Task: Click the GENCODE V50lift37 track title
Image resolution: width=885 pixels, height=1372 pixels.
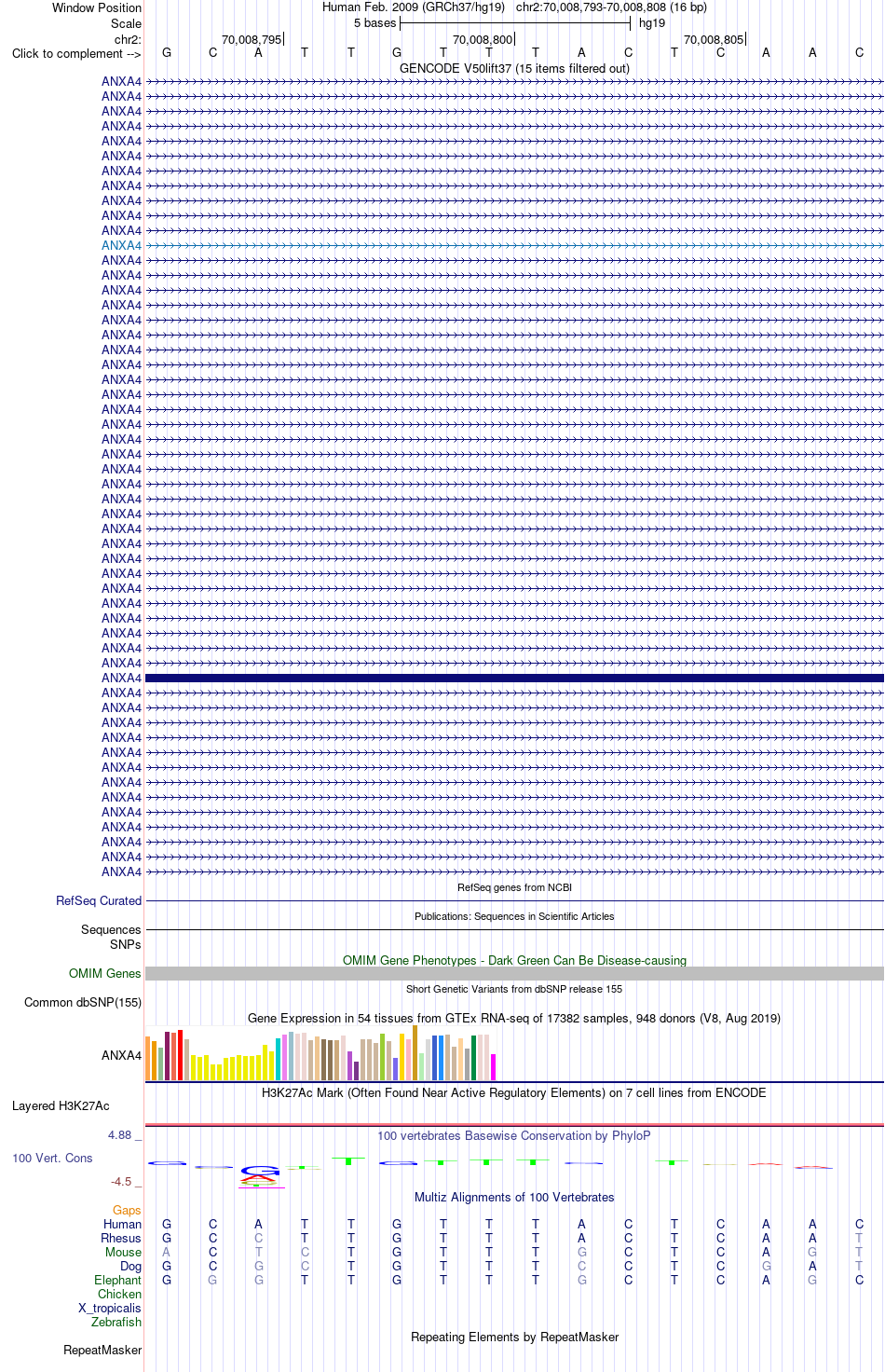Action: pyautogui.click(x=514, y=68)
